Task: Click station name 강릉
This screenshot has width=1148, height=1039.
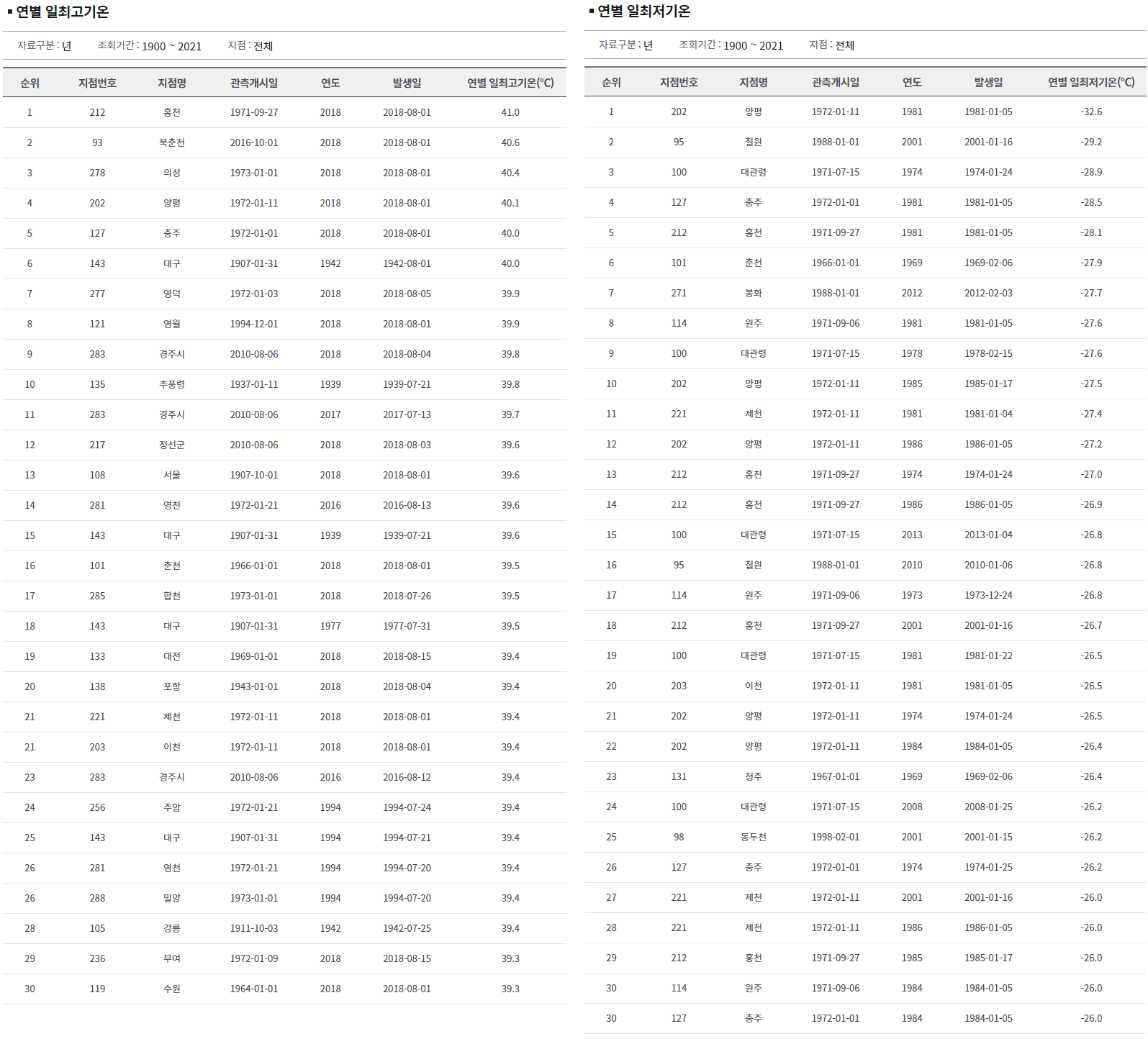Action: [x=172, y=928]
